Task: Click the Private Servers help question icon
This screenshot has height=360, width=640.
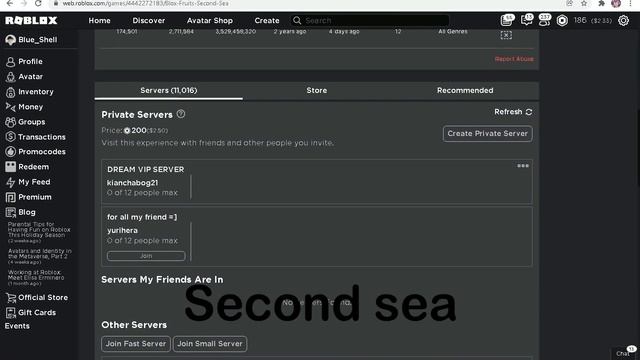Action: click(181, 114)
